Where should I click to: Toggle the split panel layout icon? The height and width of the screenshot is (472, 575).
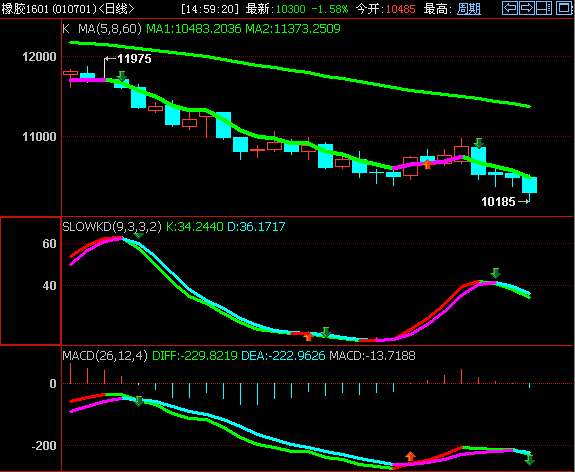544,8
